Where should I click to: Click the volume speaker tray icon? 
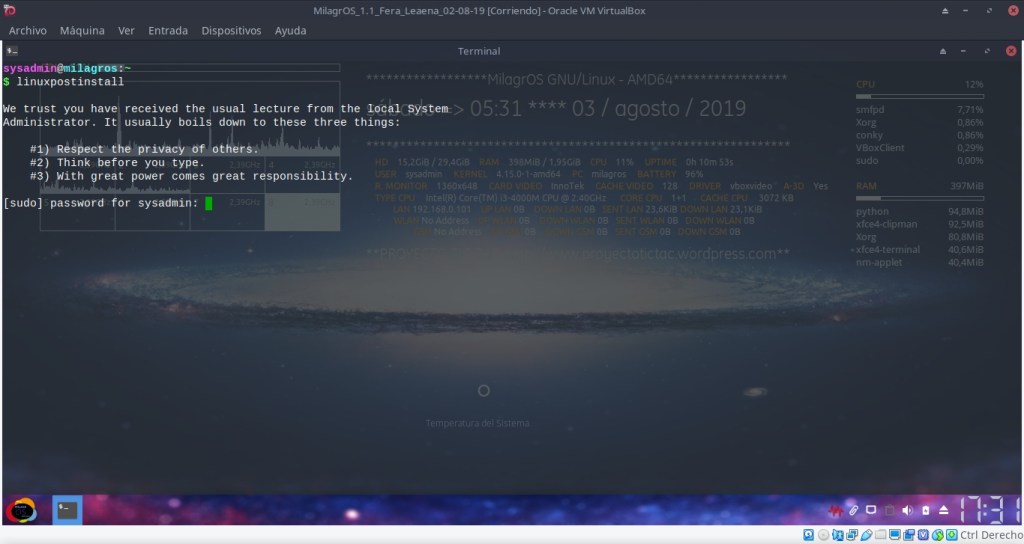(x=907, y=510)
